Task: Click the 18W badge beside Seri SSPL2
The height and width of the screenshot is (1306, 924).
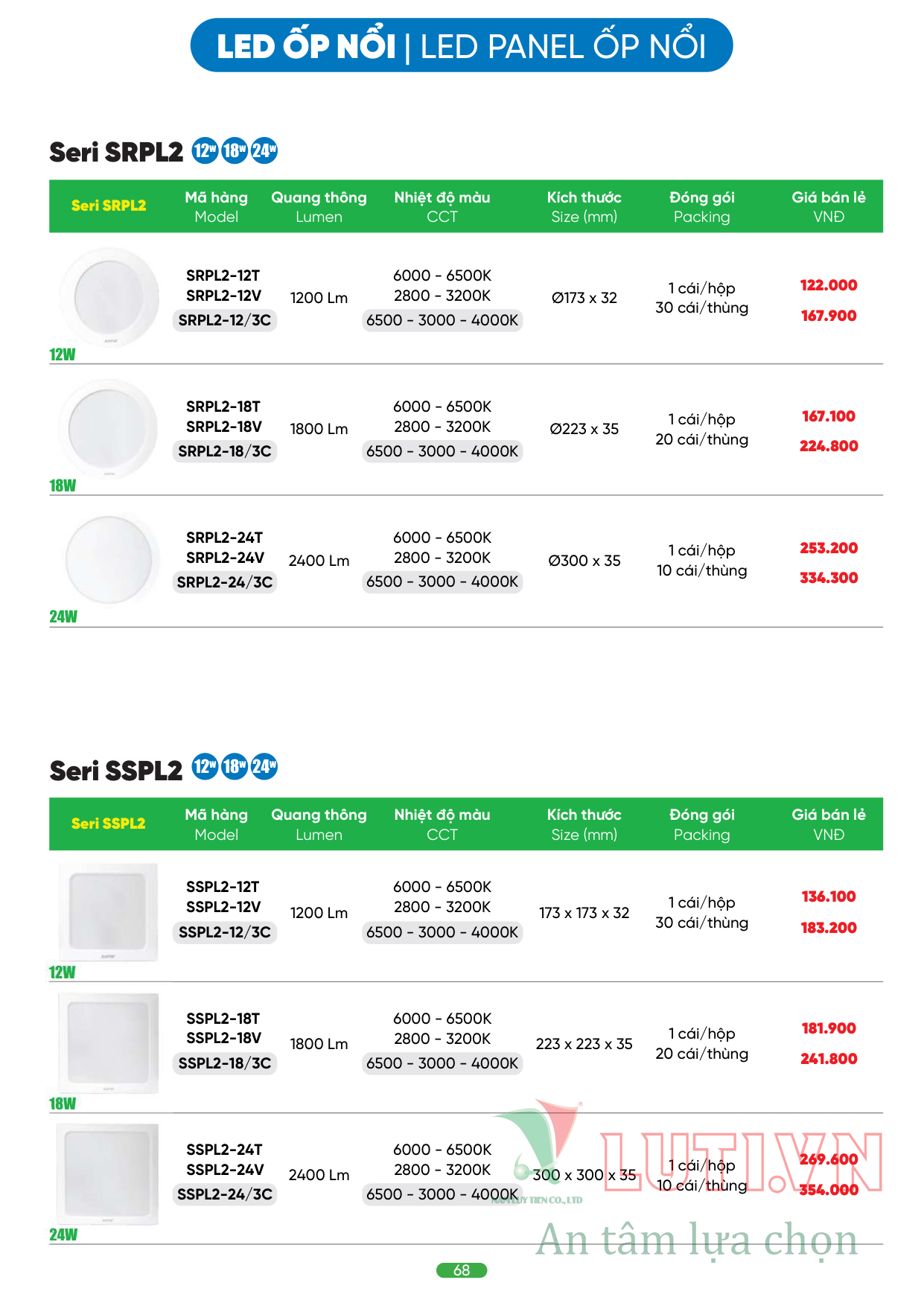Action: click(235, 766)
